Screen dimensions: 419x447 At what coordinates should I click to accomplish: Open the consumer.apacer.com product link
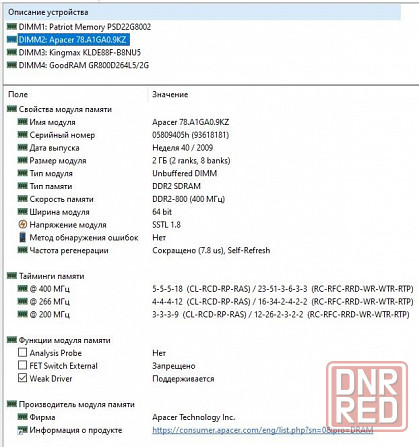pyautogui.click(x=262, y=430)
